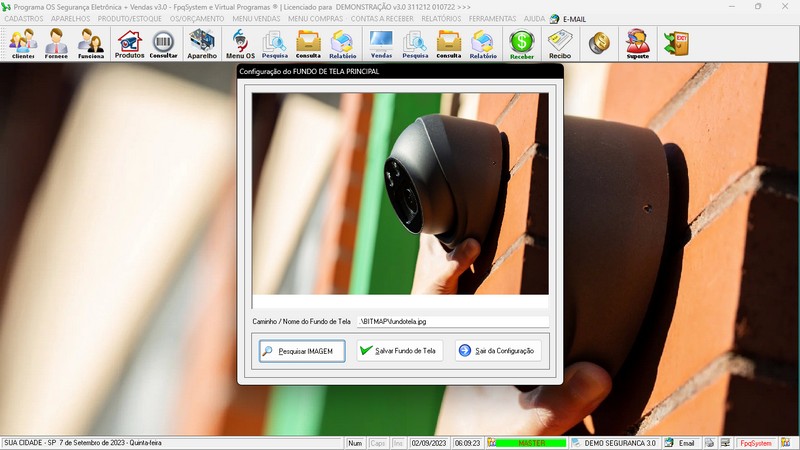
Task: Click the Aparelho devices icon
Action: coord(202,43)
